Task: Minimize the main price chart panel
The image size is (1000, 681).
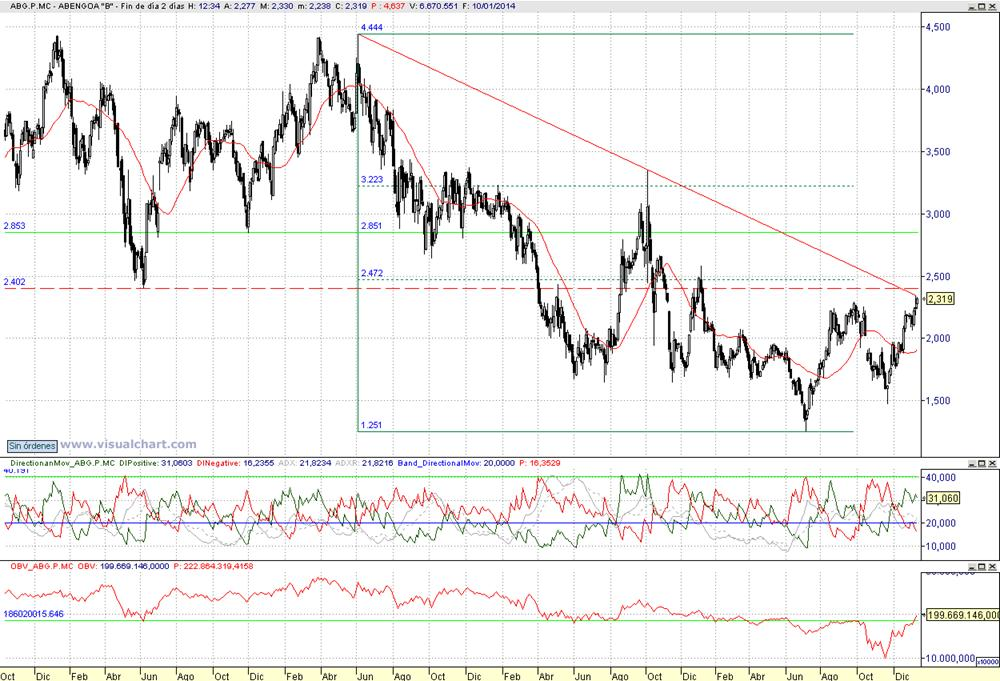Action: [x=971, y=6]
